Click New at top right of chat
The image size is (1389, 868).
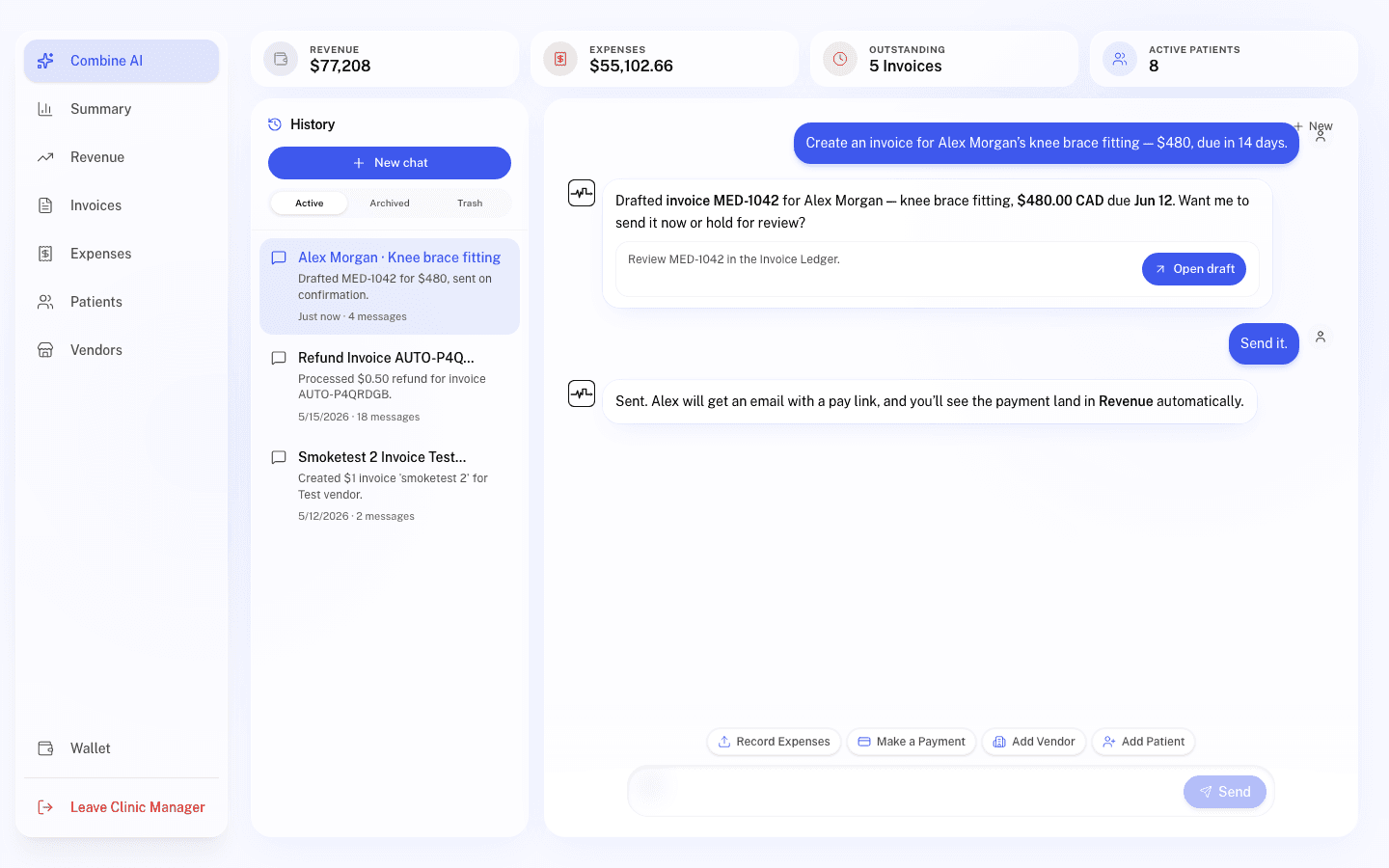pyautogui.click(x=1314, y=126)
